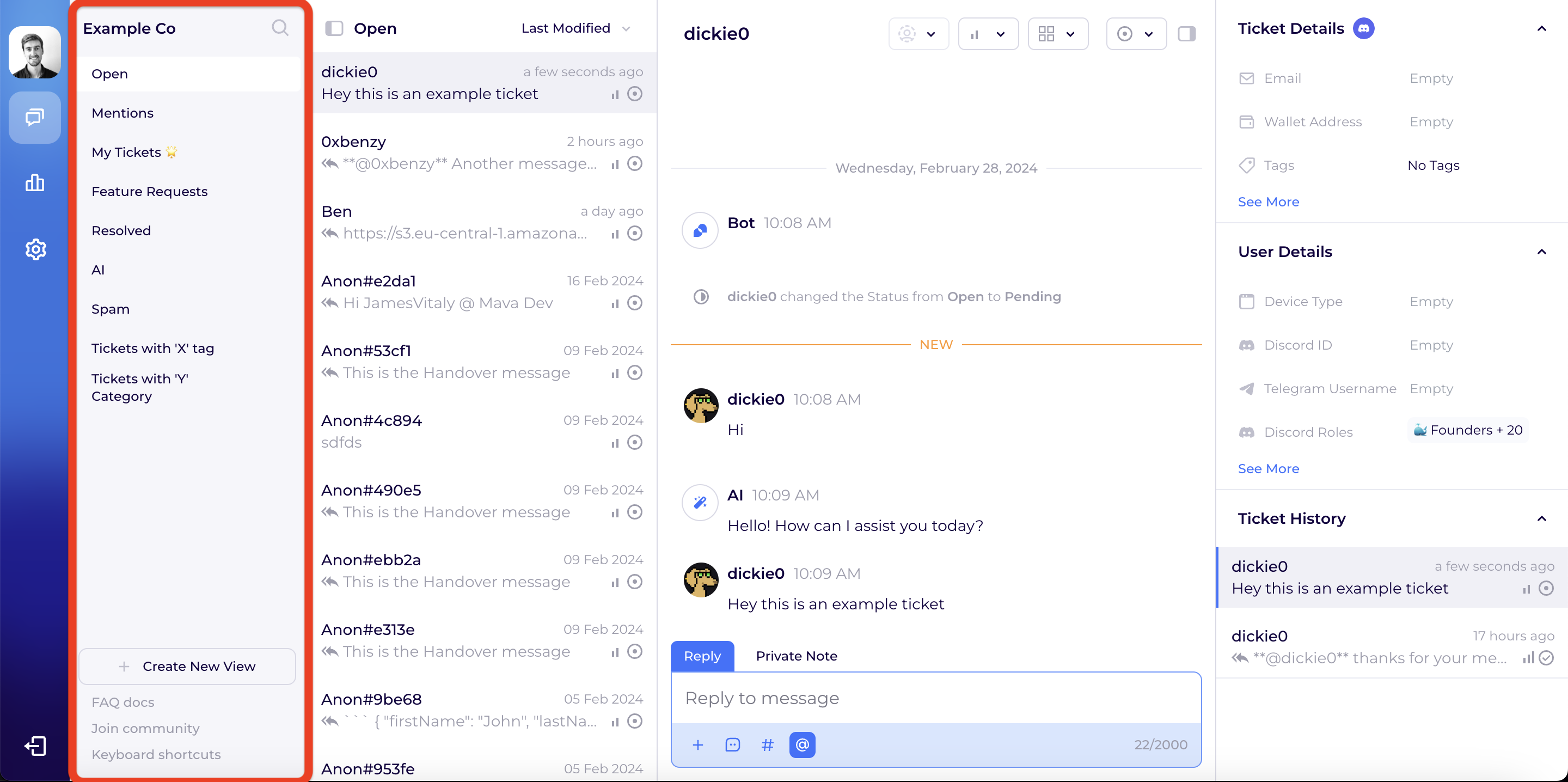The width and height of the screenshot is (1568, 782).
Task: Click status circle on 0xbenzy ticket
Action: [x=635, y=163]
